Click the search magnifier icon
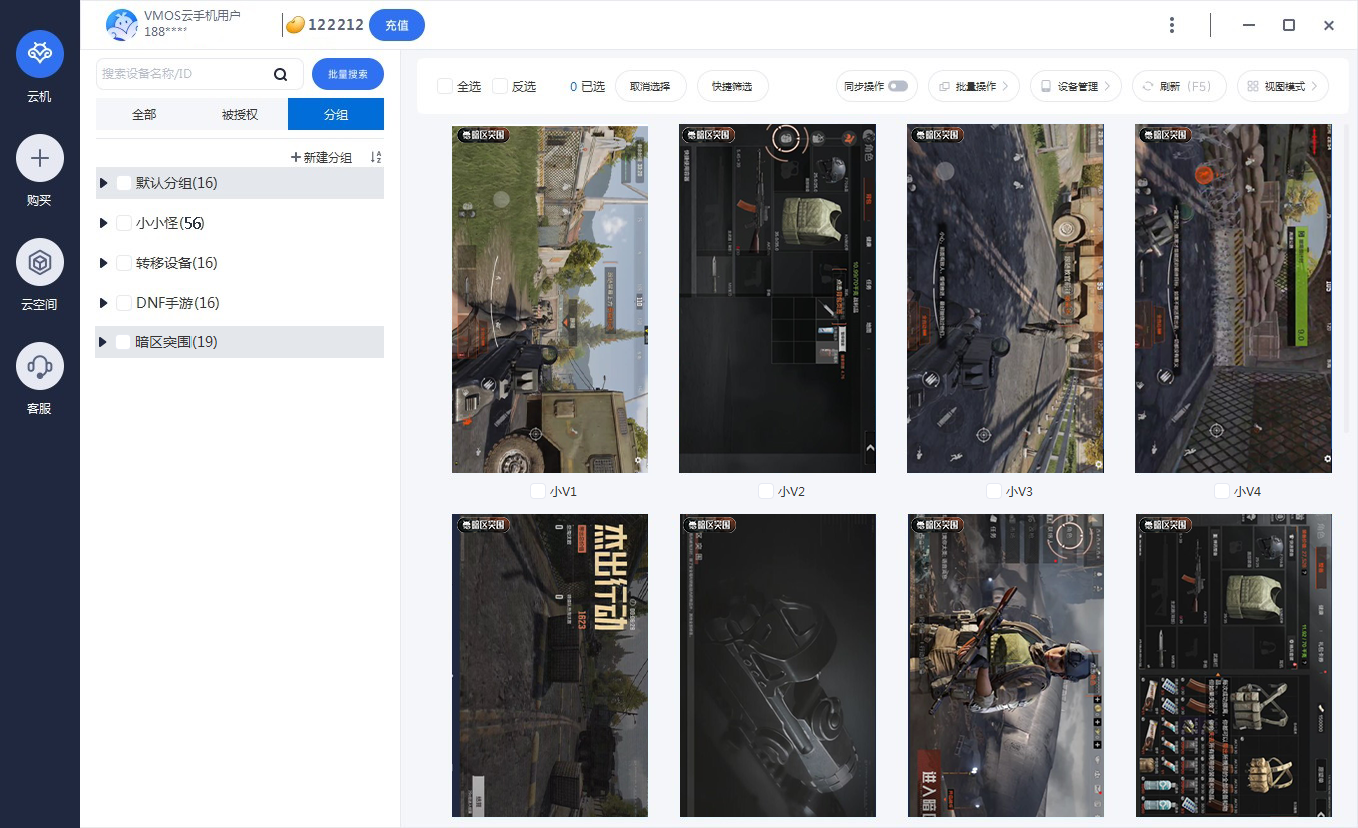The height and width of the screenshot is (828, 1358). coord(281,74)
